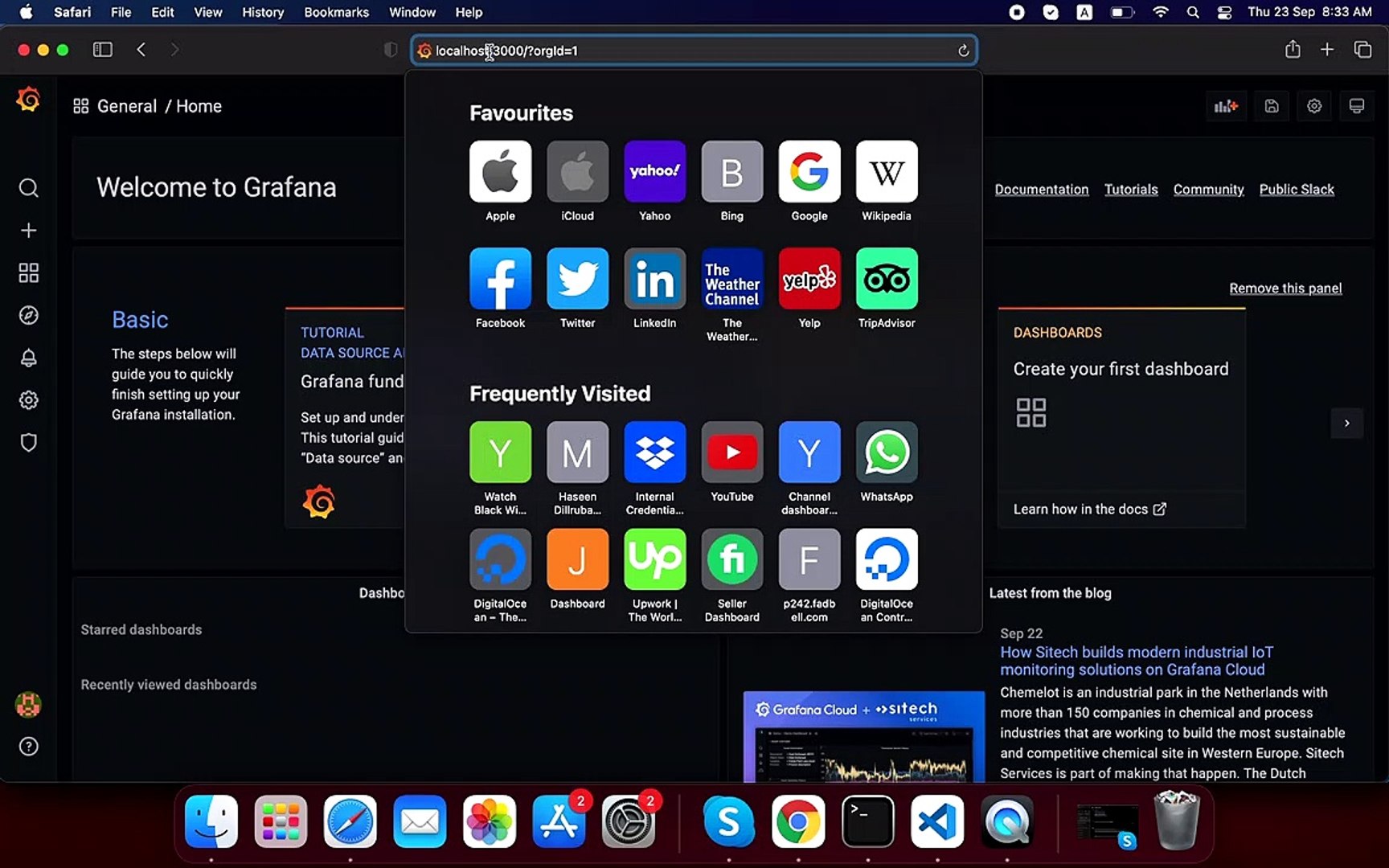Open Spotlight search in menu bar

[x=1193, y=12]
